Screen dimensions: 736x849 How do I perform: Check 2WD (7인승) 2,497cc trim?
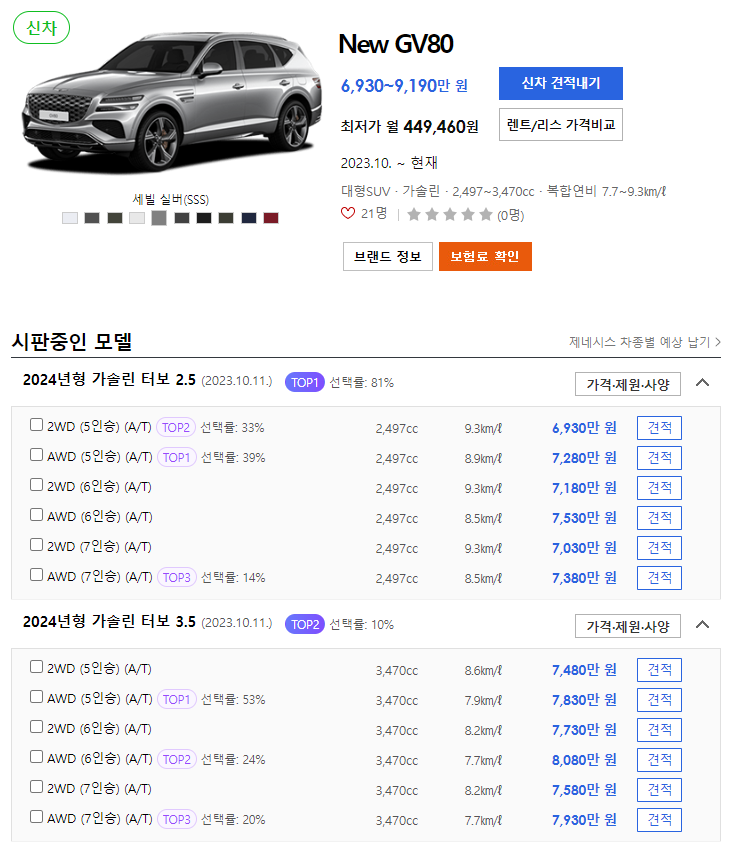click(36, 544)
